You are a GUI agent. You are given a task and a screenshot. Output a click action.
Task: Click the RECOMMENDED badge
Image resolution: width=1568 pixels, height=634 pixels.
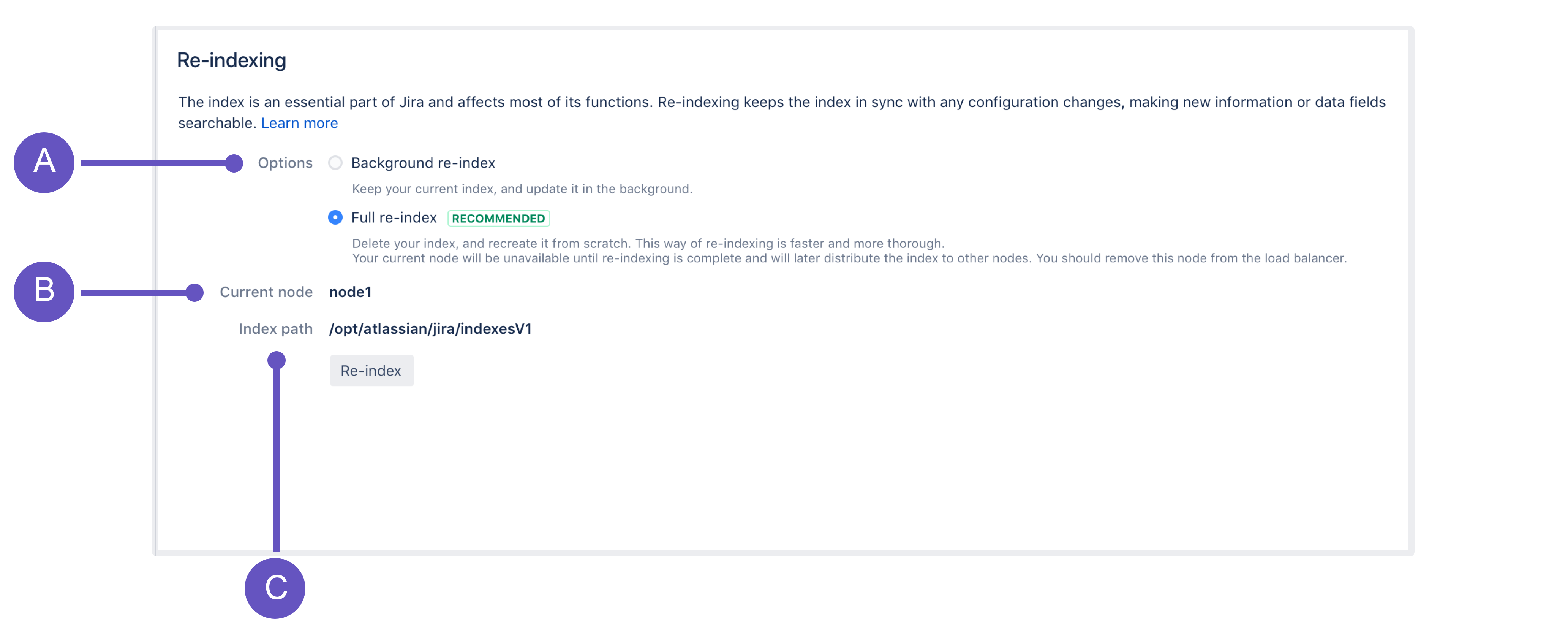498,218
